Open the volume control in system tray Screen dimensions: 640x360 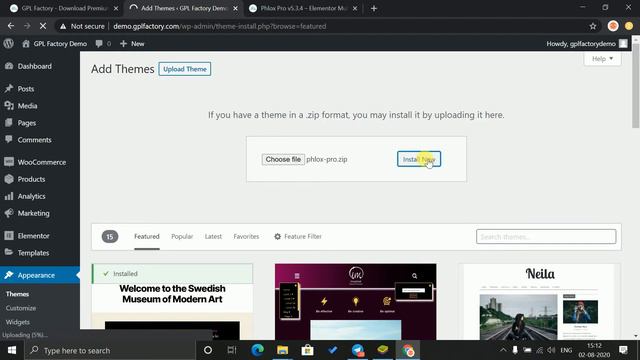[551, 350]
